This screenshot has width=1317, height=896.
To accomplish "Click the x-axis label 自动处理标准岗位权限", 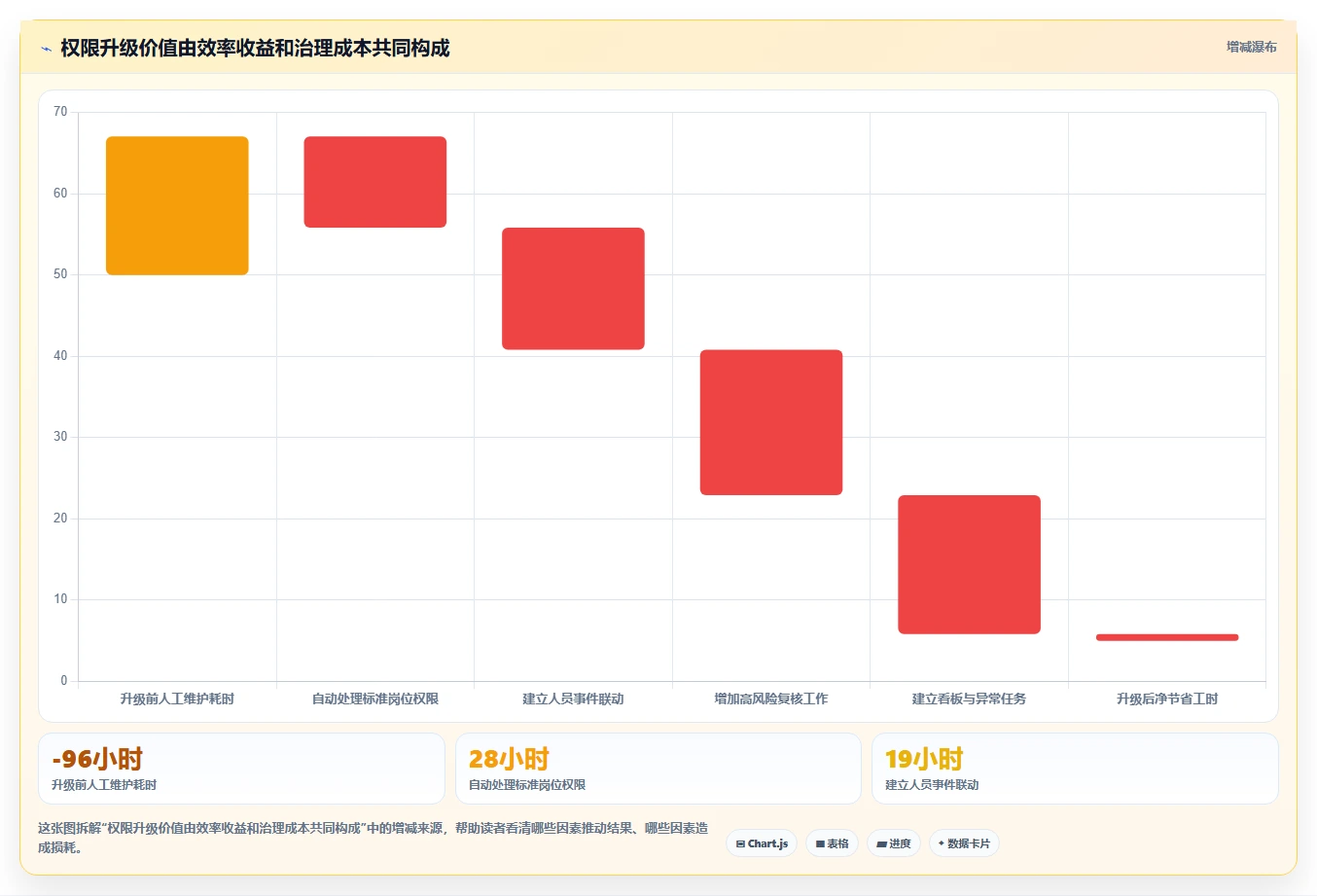I will coord(375,699).
